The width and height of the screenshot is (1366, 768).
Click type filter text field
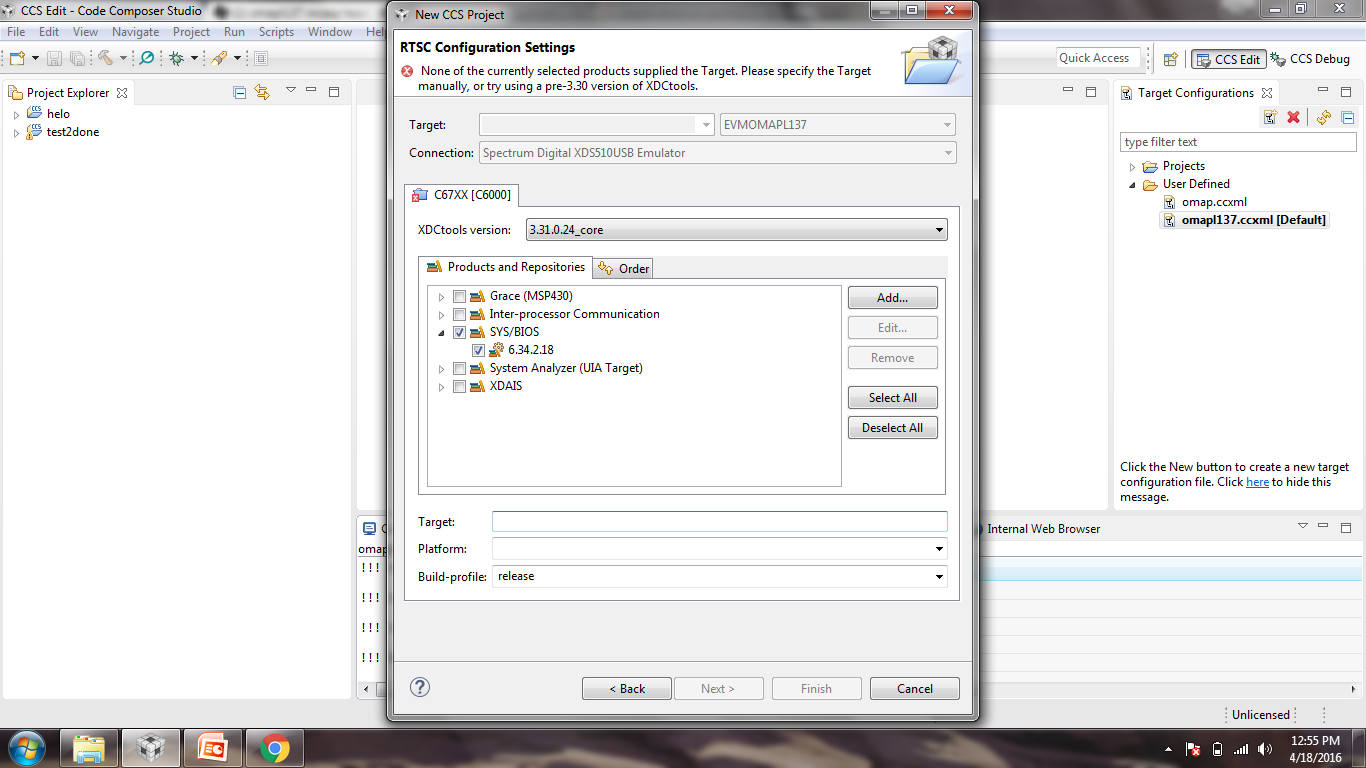[1238, 142]
